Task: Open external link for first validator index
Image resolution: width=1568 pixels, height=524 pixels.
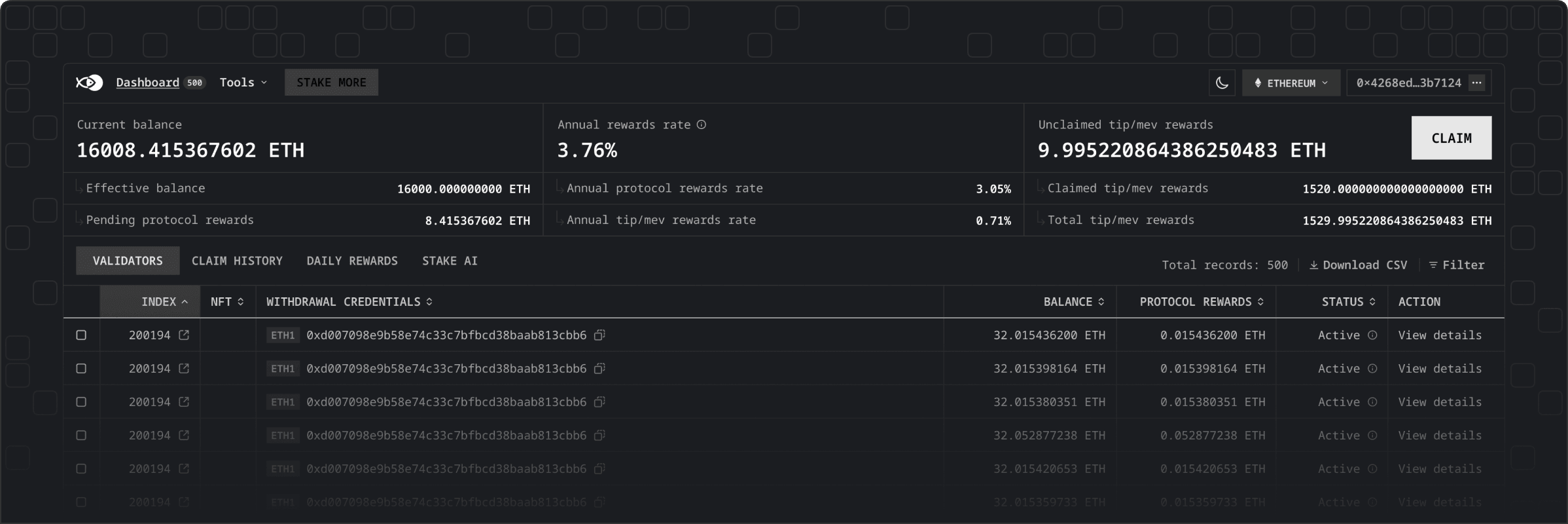Action: pos(184,335)
